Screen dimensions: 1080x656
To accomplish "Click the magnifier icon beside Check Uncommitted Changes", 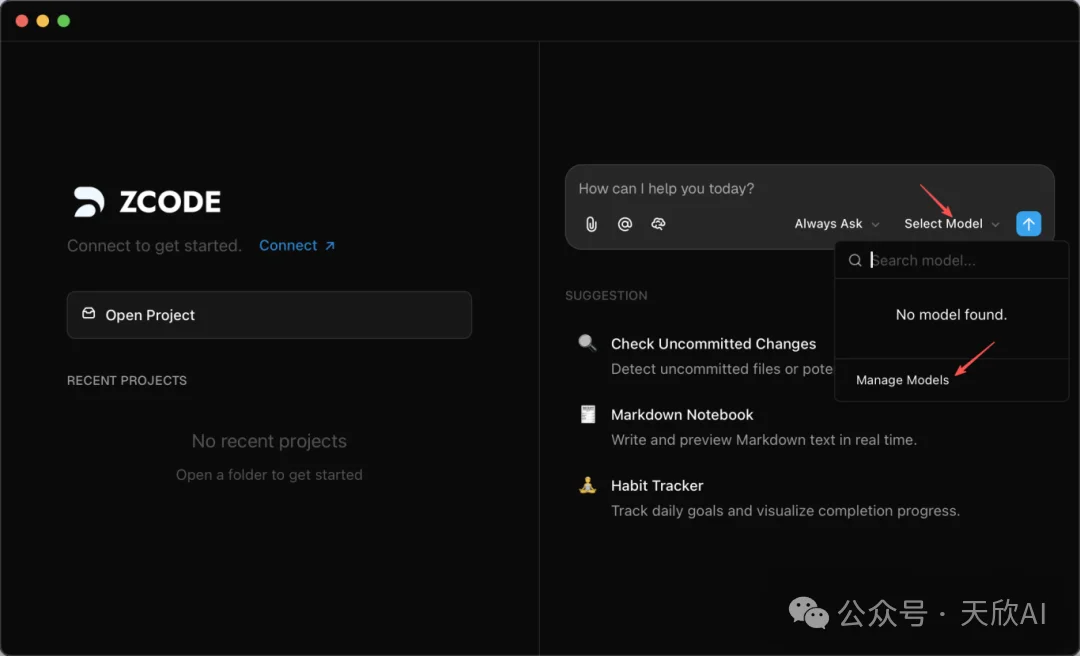I will pos(586,342).
